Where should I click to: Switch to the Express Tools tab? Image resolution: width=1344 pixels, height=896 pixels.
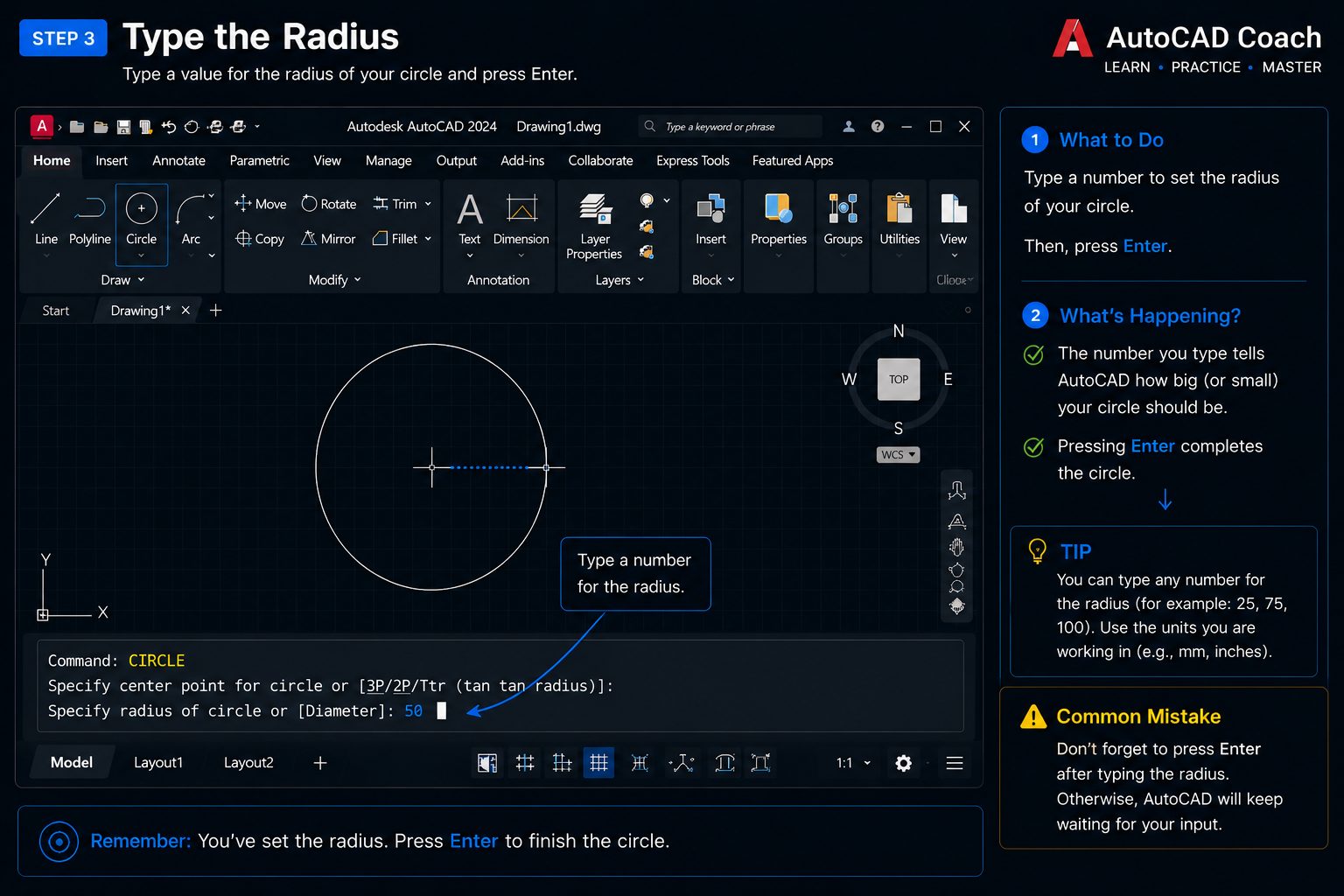point(693,161)
